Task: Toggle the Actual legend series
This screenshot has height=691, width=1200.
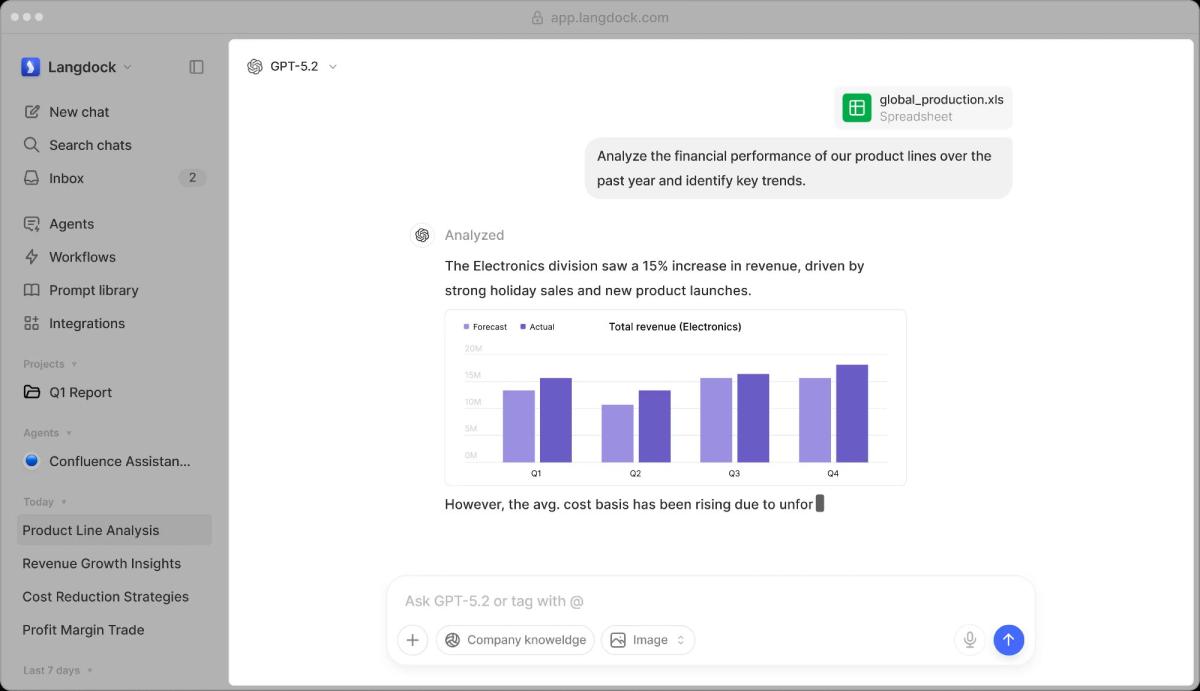Action: 538,327
